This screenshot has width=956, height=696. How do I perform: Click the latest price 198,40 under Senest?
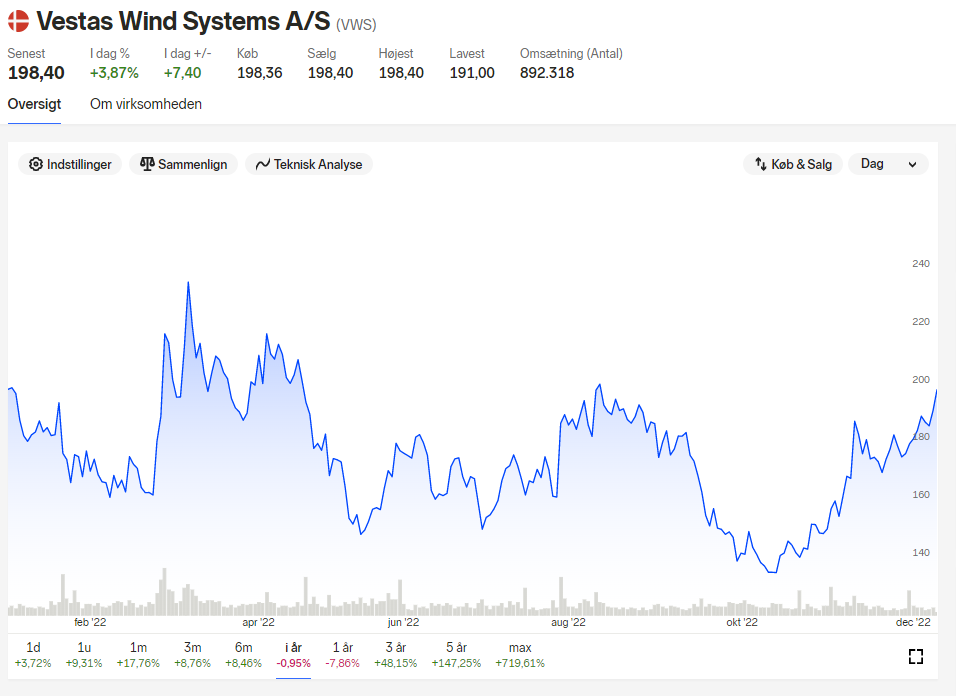36,73
